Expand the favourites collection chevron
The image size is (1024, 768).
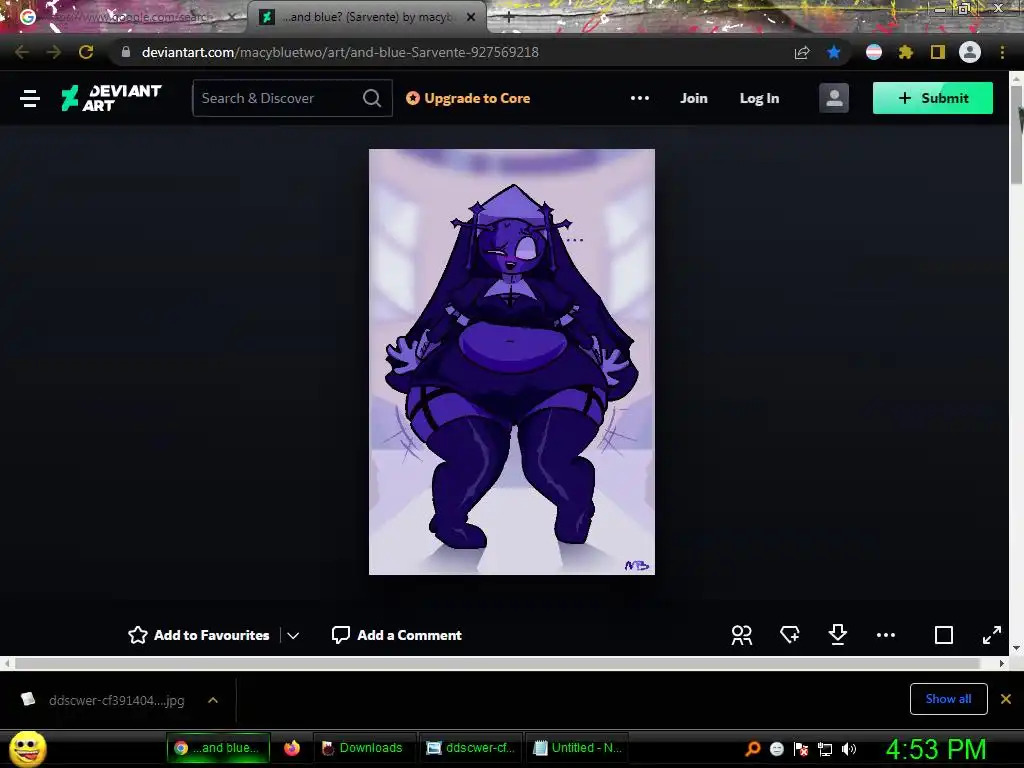pos(293,635)
